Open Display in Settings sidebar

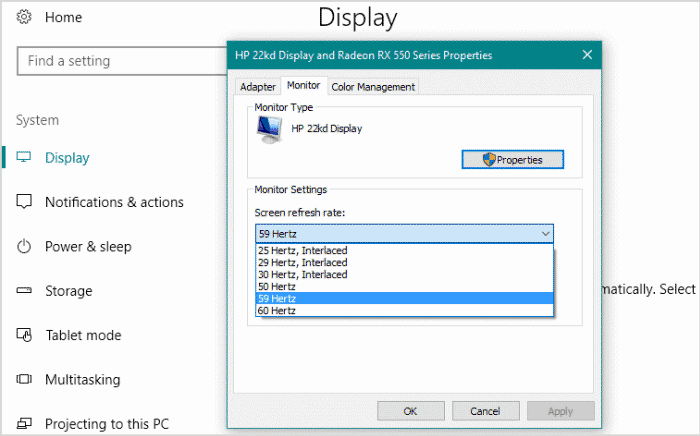(67, 158)
